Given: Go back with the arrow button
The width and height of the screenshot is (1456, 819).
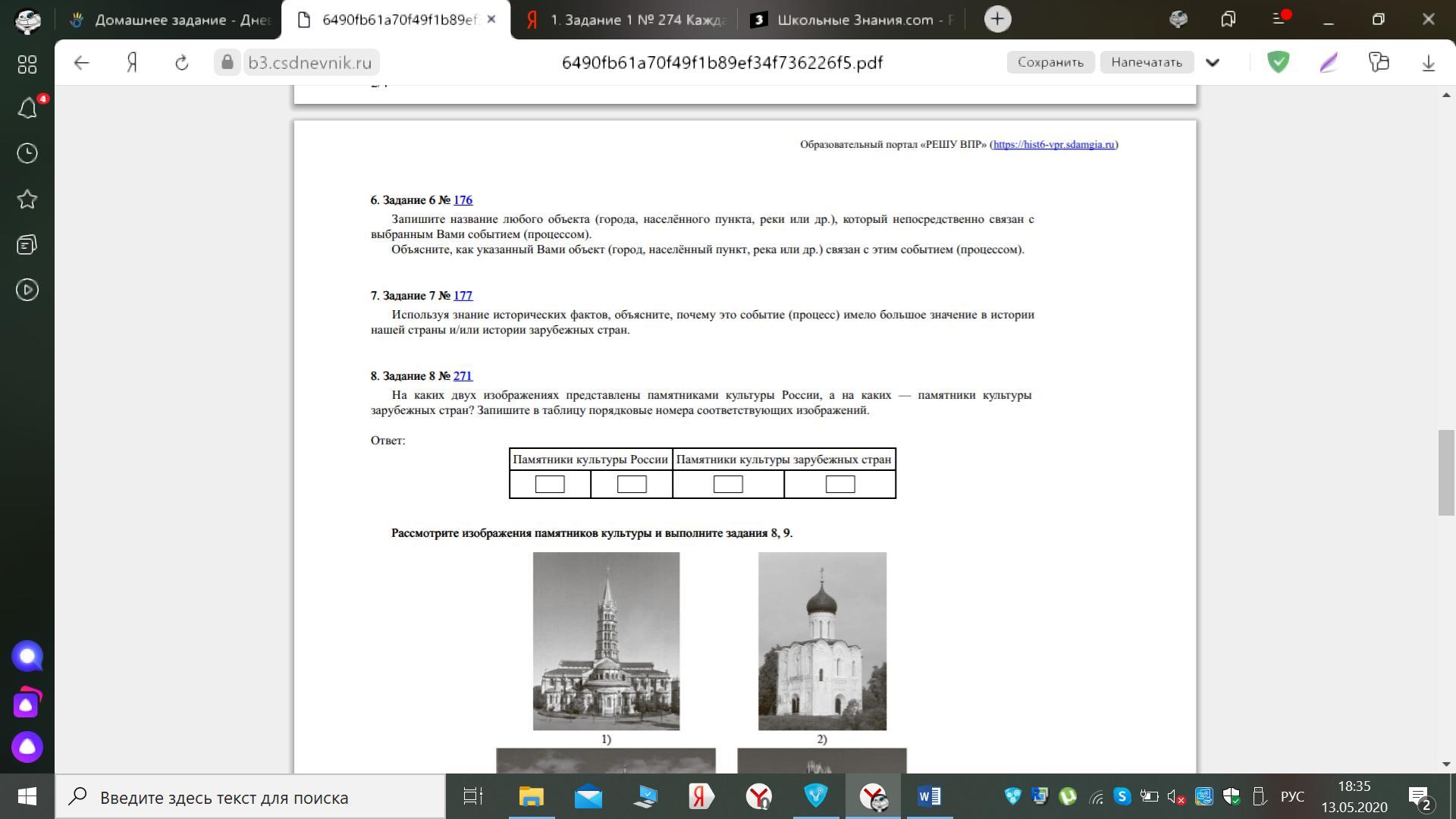Looking at the screenshot, I should coord(82,62).
